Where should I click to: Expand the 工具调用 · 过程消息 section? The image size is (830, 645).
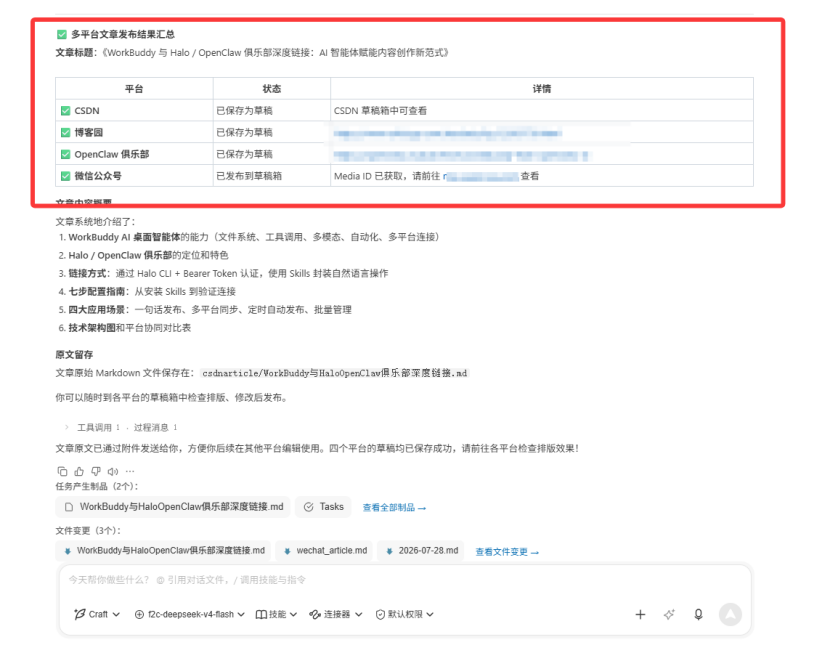click(121, 428)
